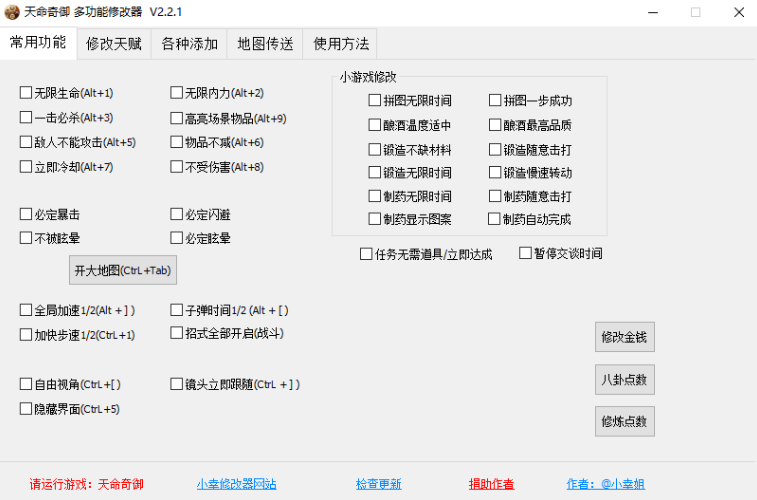
Task: Toggle 制药显示图案 checkbox
Action: [x=374, y=219]
